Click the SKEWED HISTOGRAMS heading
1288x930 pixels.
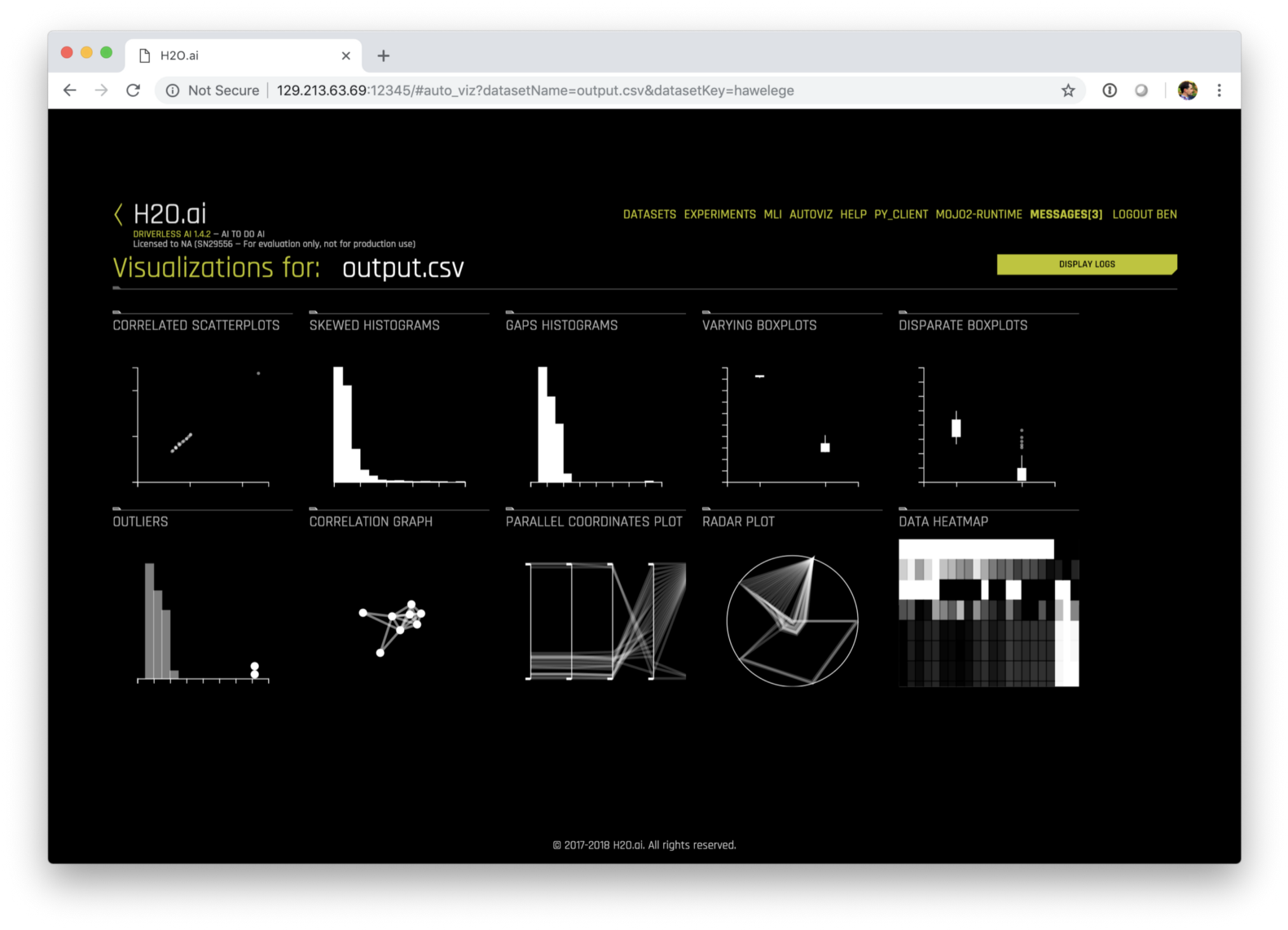pyautogui.click(x=374, y=325)
